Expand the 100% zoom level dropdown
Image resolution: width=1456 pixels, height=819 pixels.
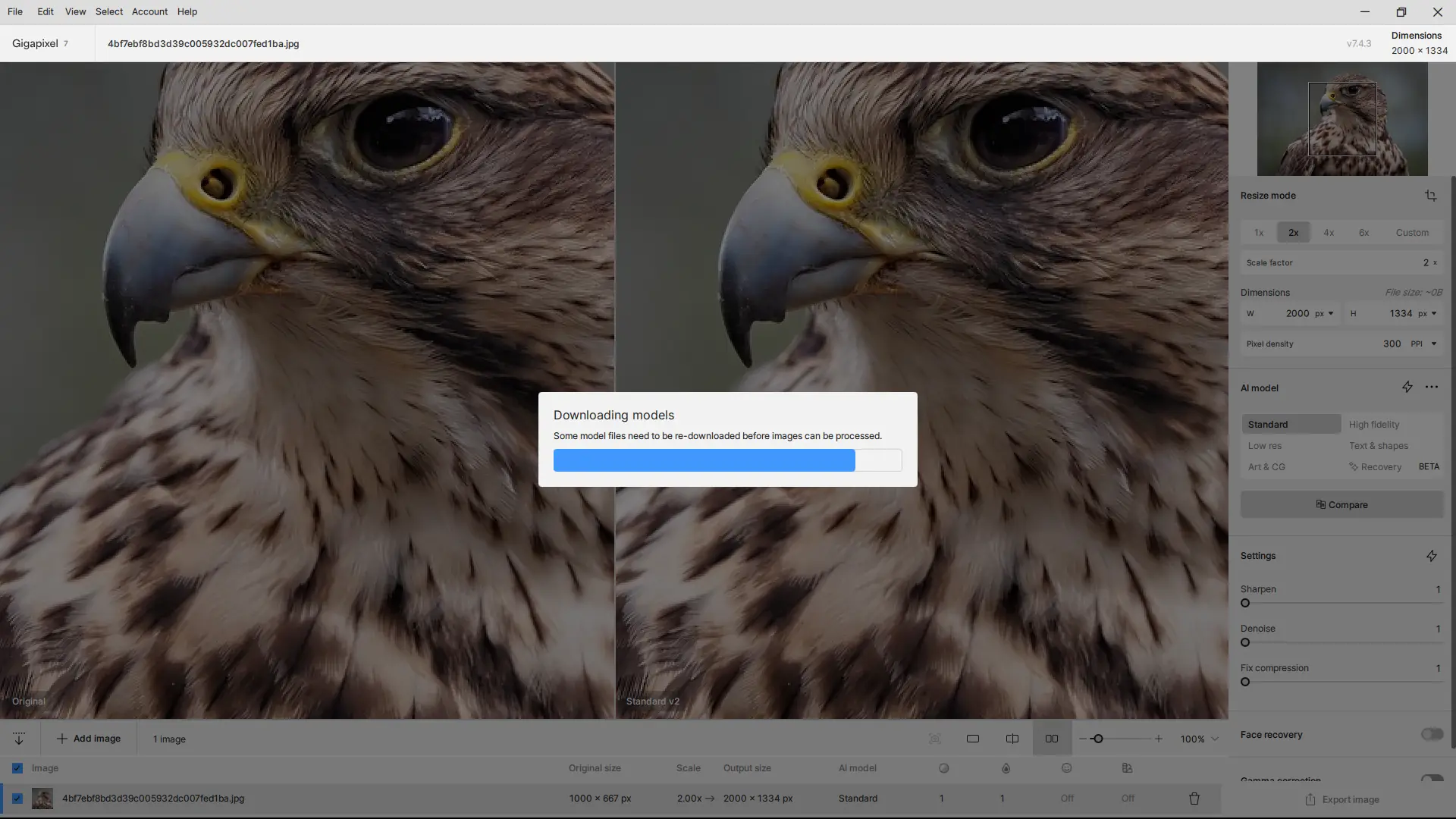pos(1215,739)
